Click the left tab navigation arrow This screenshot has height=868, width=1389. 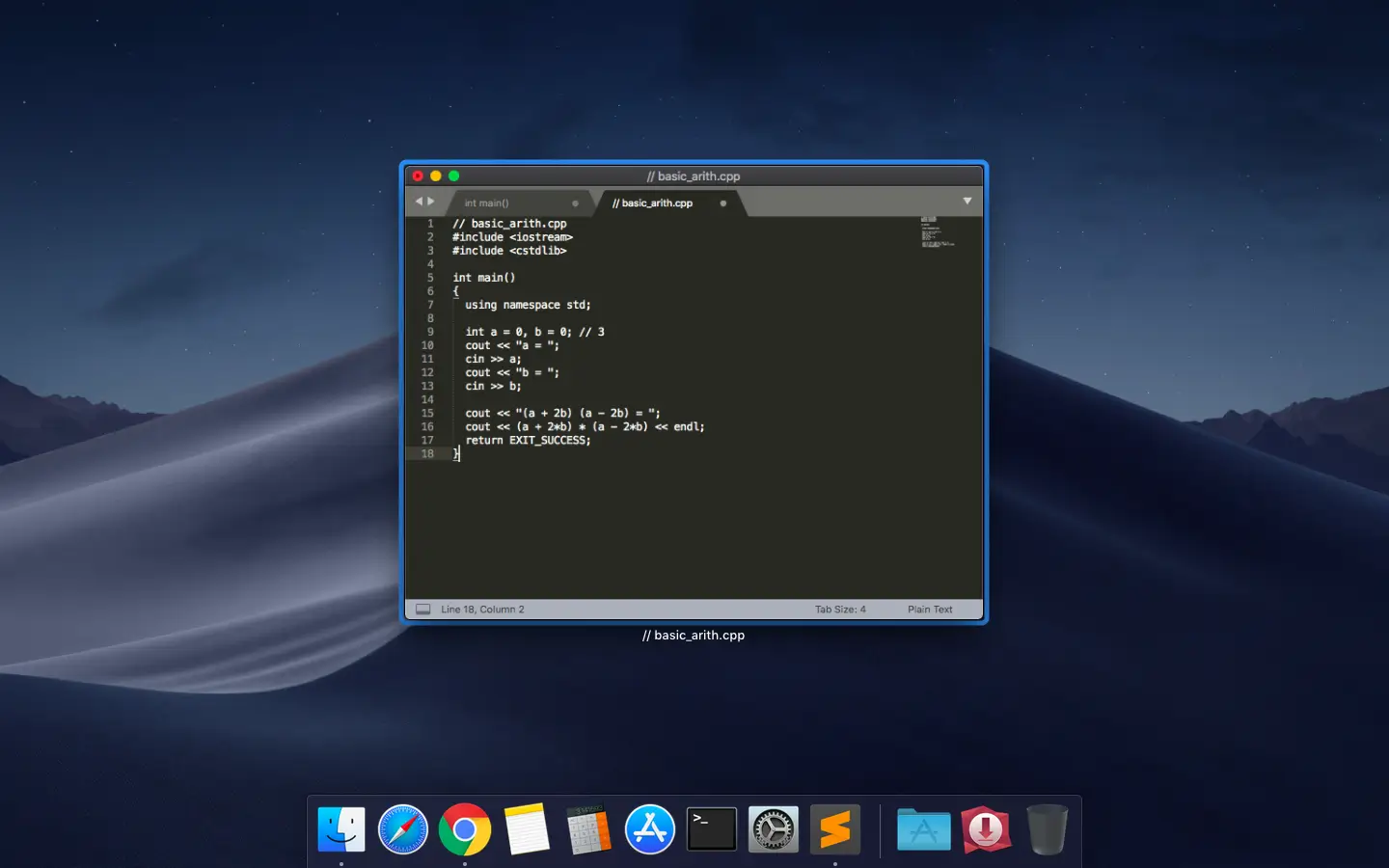(419, 202)
